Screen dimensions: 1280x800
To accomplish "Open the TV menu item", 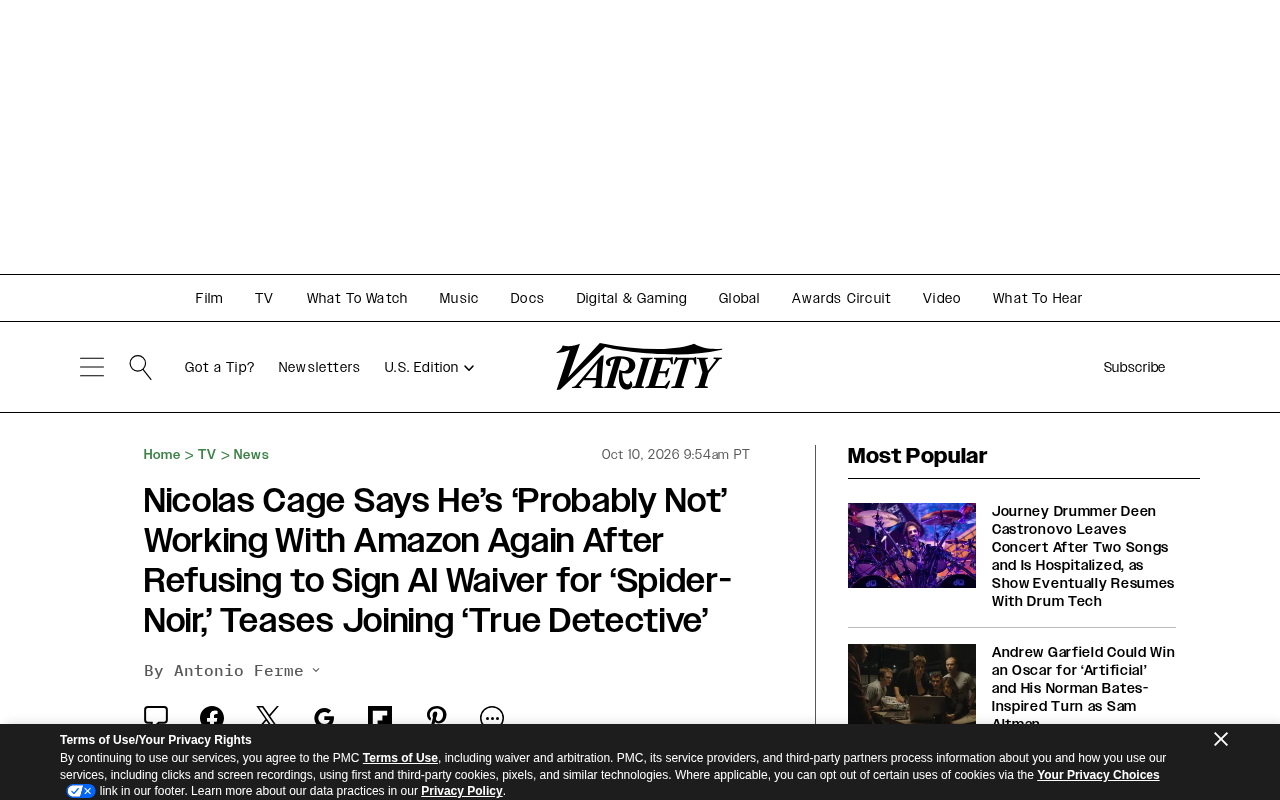I will (x=264, y=298).
